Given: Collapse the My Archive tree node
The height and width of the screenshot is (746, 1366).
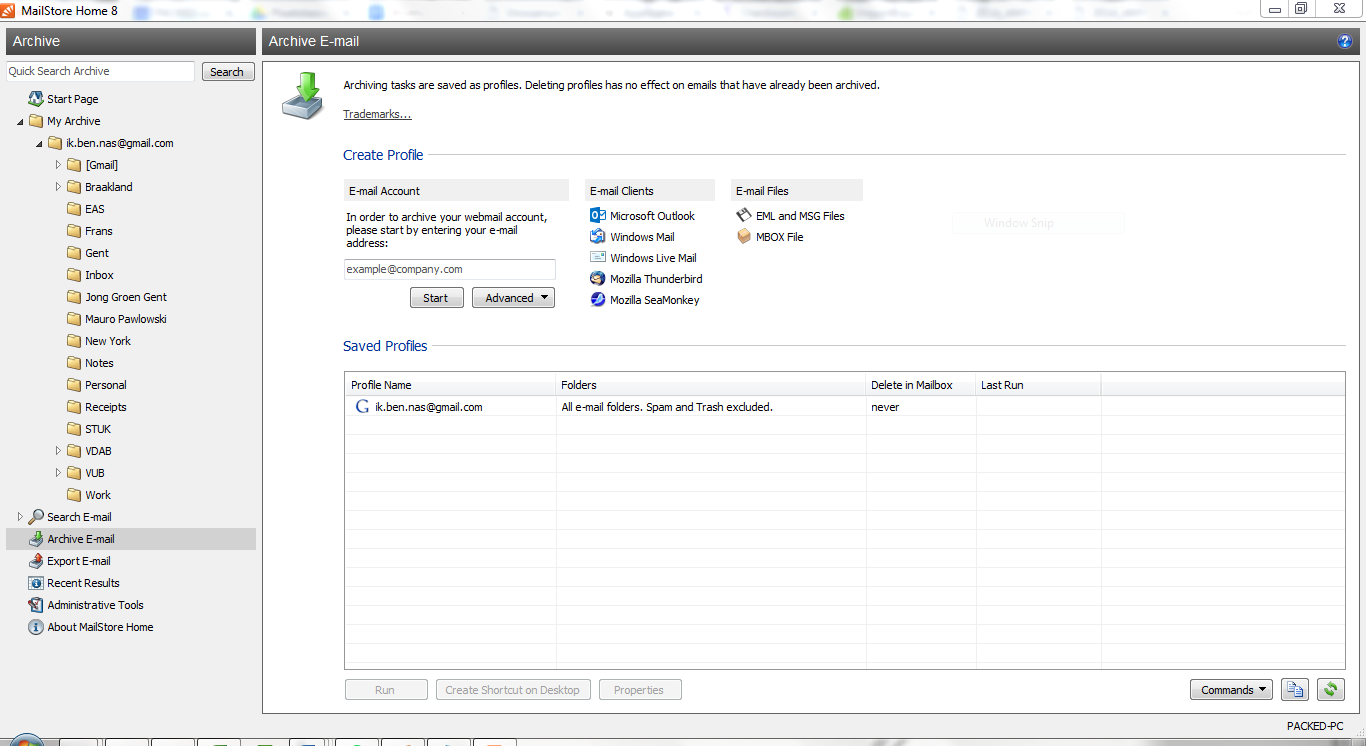Looking at the screenshot, I should [21, 121].
